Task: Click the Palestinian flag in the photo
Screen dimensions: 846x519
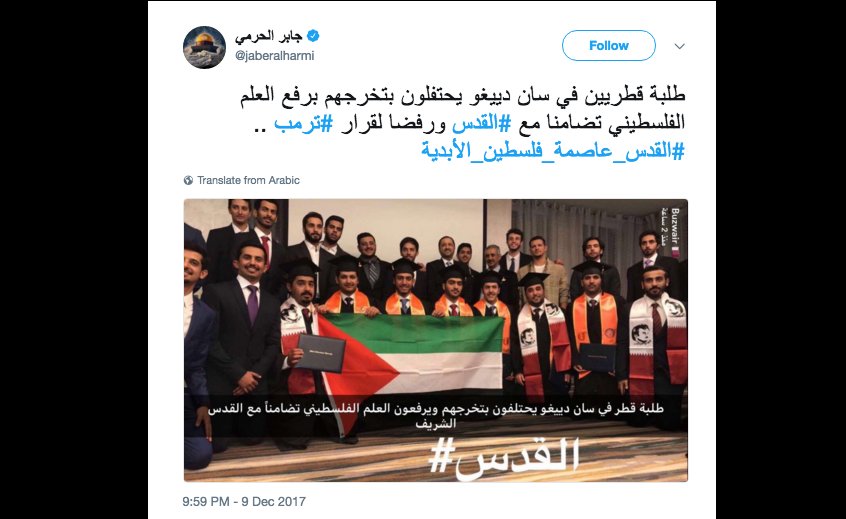Action: pyautogui.click(x=410, y=358)
